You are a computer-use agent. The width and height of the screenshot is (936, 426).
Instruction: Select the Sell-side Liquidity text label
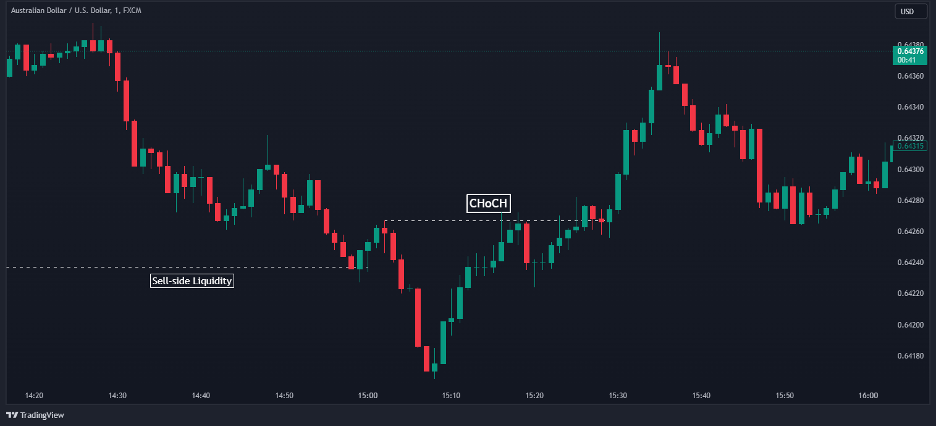191,281
